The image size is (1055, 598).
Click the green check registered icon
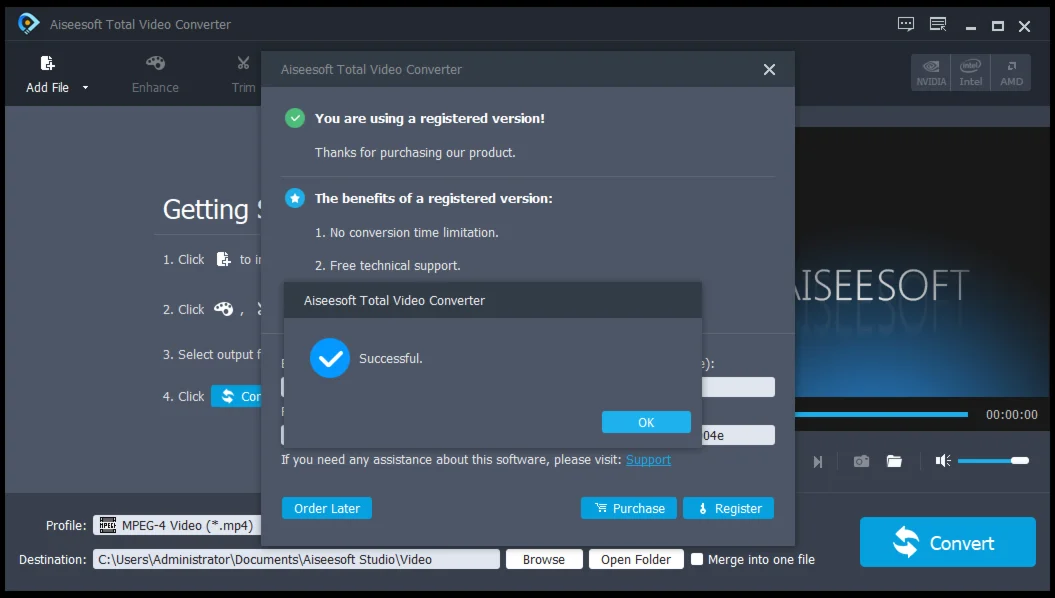pos(295,118)
